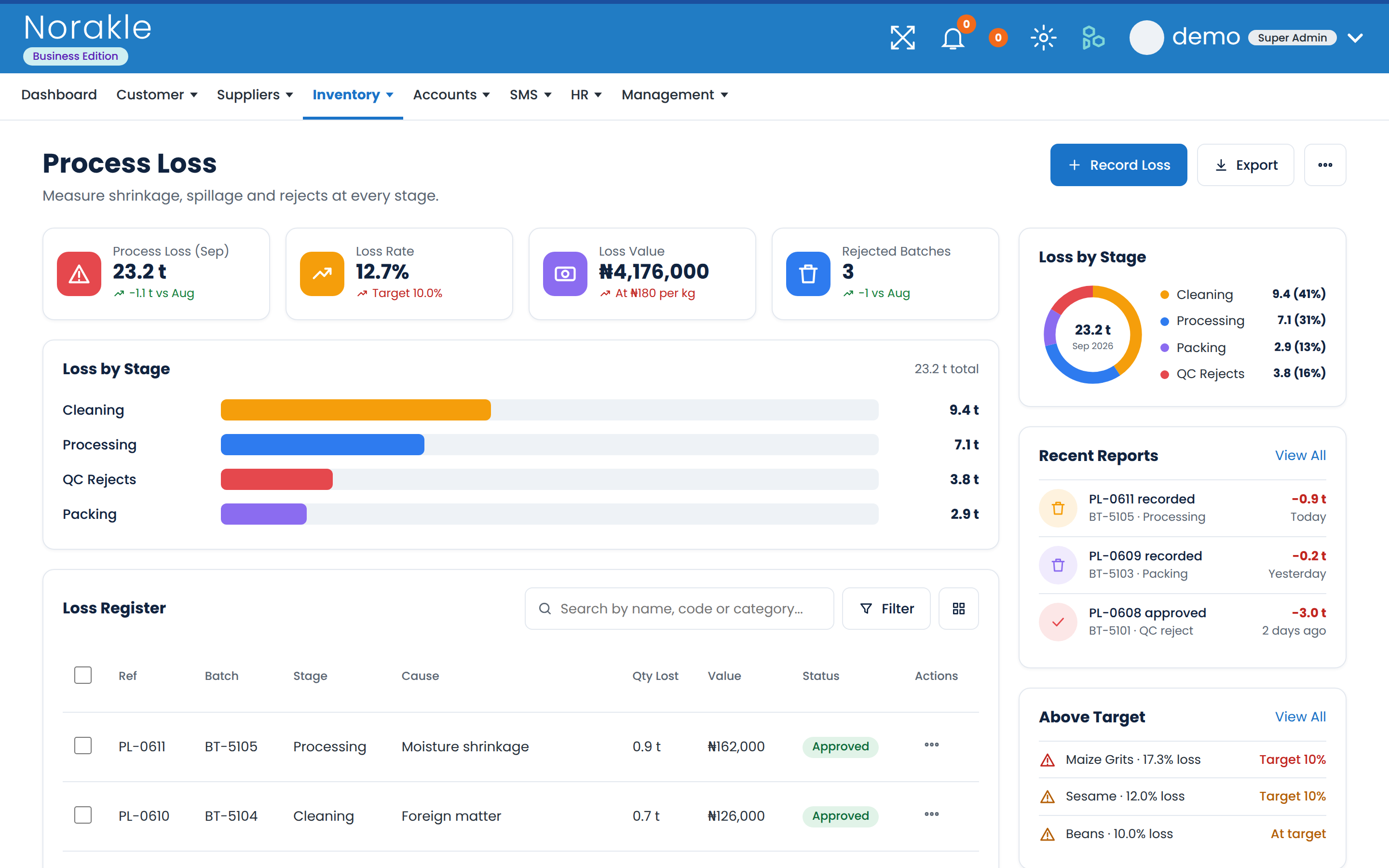Image resolution: width=1389 pixels, height=868 pixels.
Task: Switch to grid view in Loss Register
Action: point(958,609)
